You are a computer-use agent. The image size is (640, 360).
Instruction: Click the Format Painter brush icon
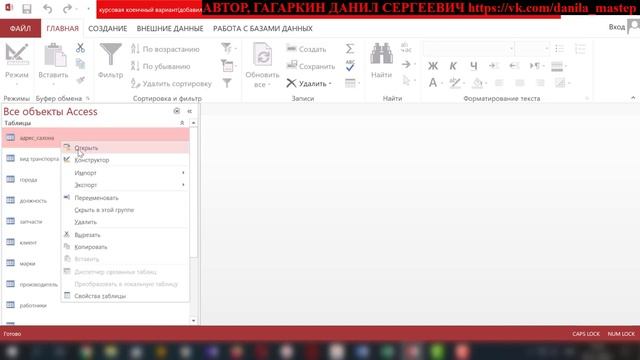tap(80, 80)
